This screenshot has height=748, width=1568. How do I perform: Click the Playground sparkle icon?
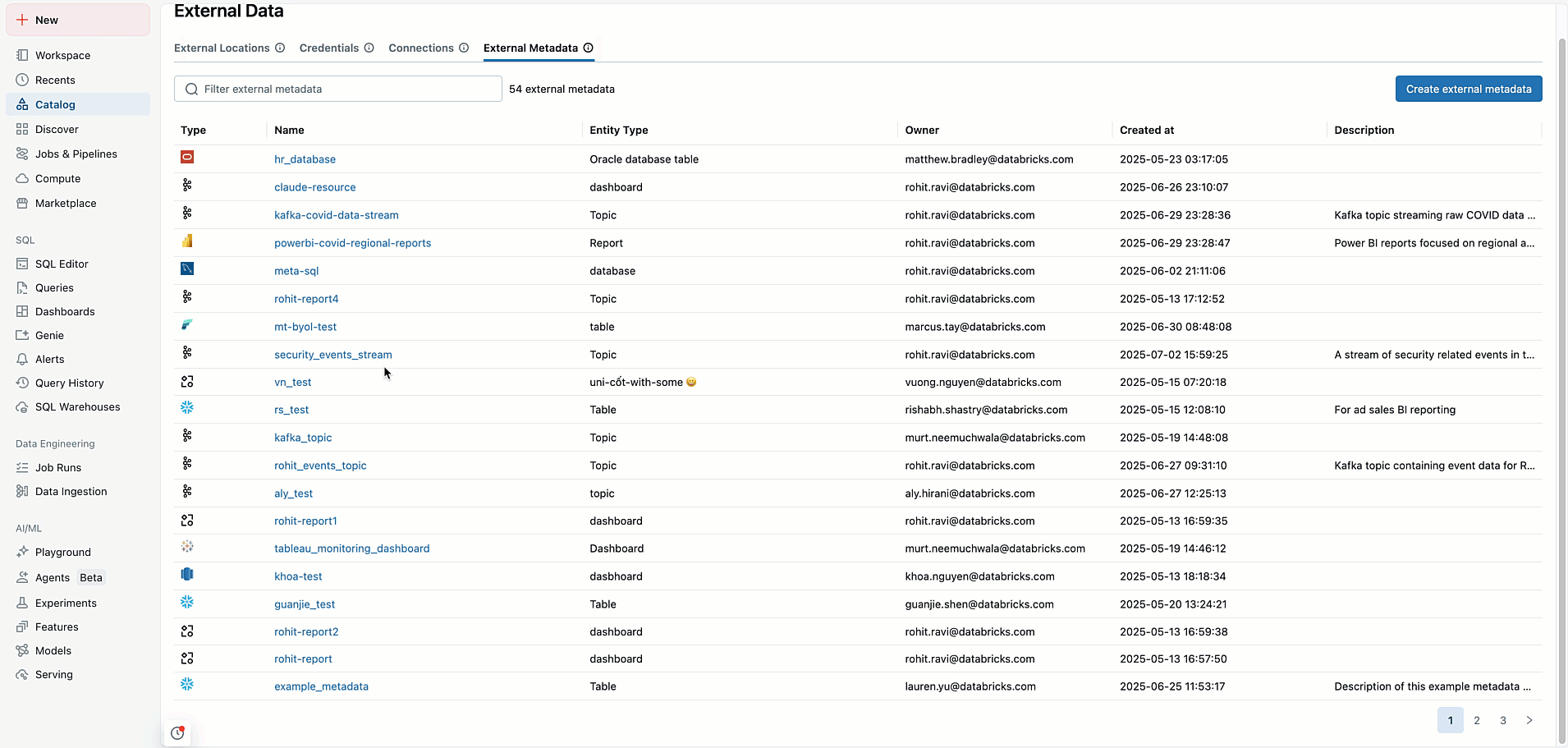click(x=22, y=552)
